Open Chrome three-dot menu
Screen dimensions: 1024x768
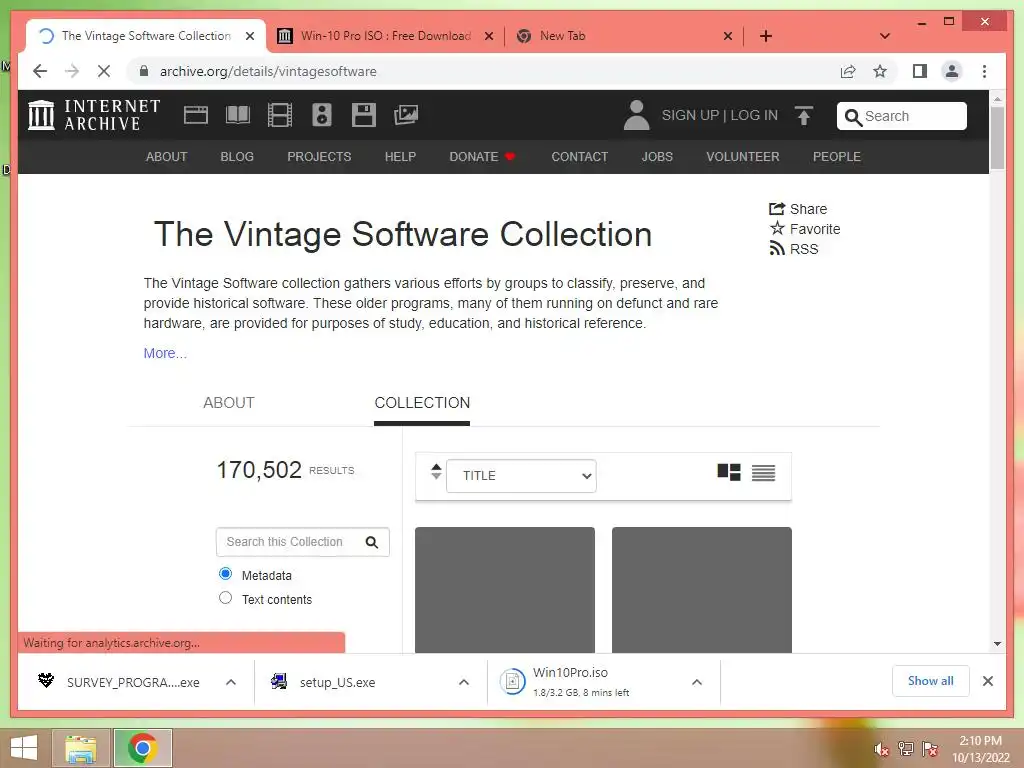[984, 71]
